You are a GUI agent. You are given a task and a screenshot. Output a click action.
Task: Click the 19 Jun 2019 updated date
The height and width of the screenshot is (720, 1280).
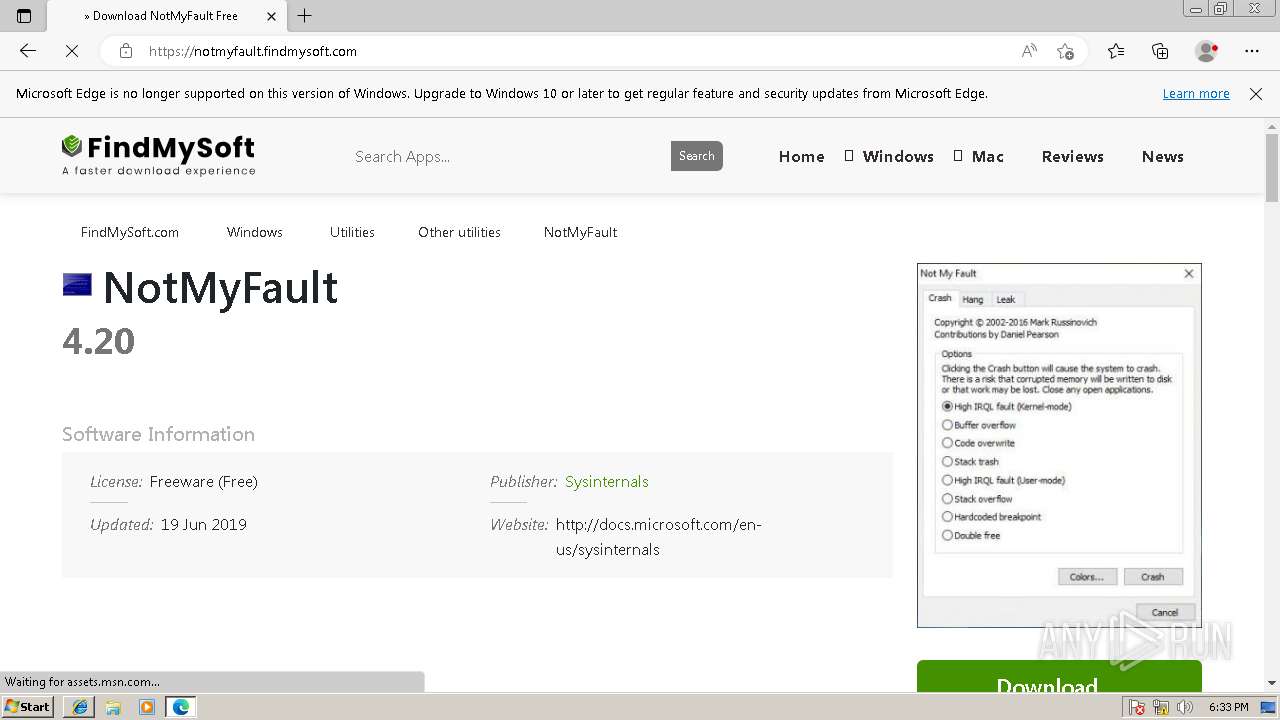(204, 525)
